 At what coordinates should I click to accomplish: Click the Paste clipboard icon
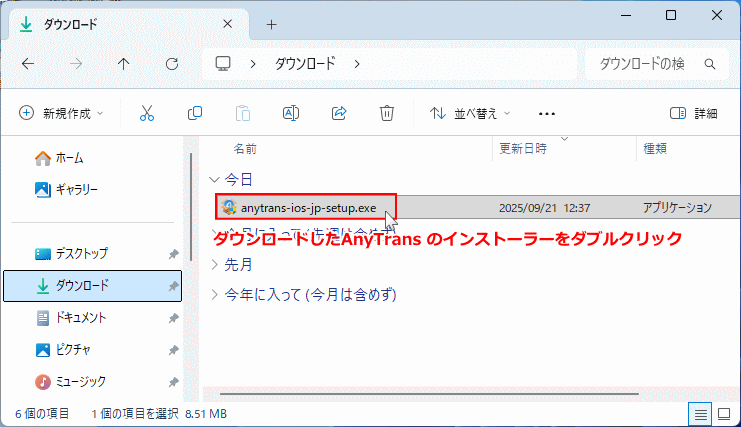[x=243, y=113]
